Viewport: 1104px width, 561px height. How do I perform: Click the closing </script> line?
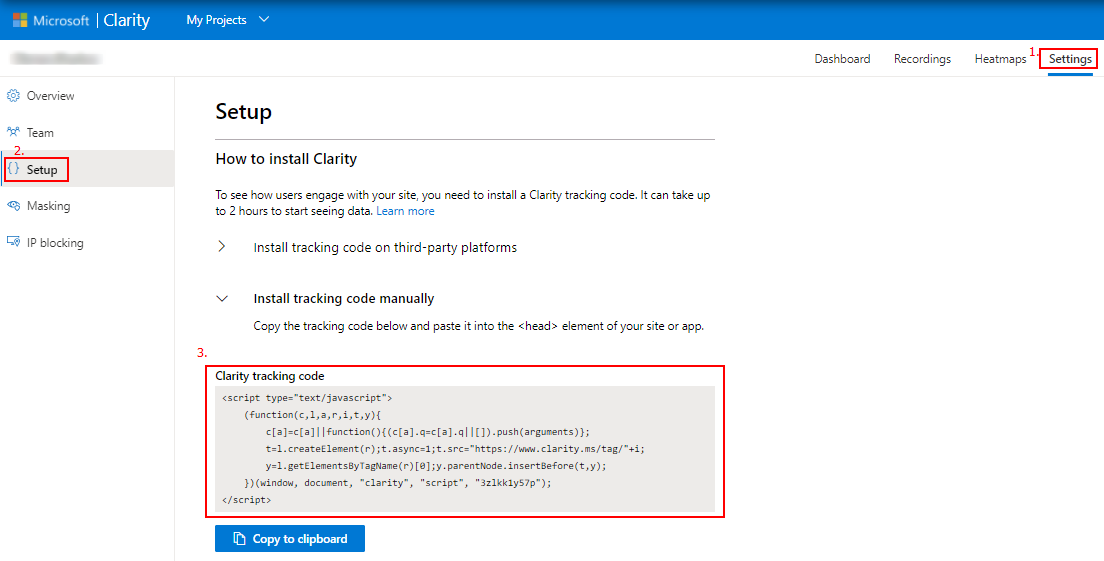(x=246, y=500)
